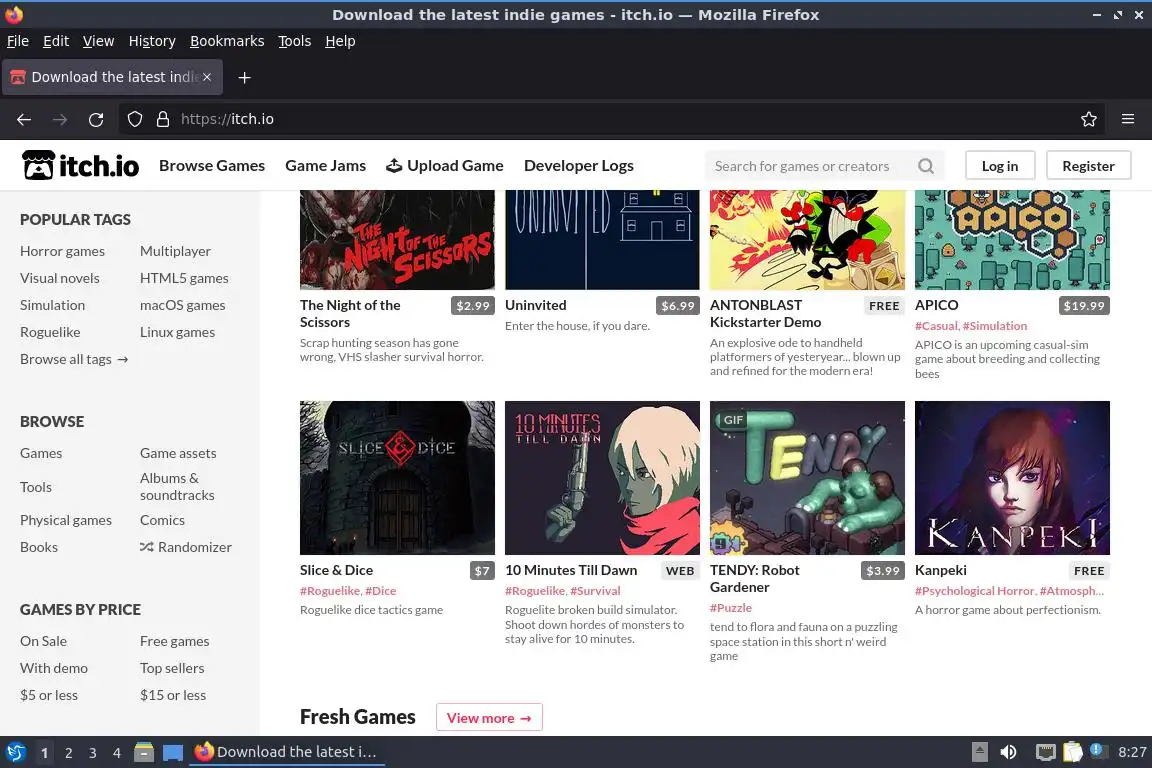1152x768 pixels.
Task: Open the View menu
Action: pyautogui.click(x=98, y=41)
